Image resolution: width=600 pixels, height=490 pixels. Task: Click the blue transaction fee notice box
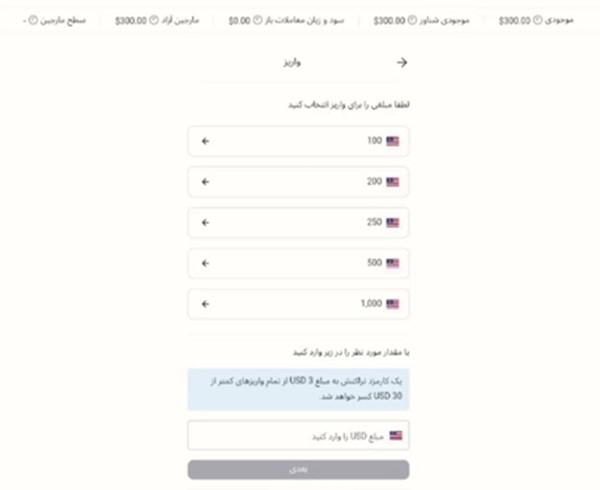click(298, 388)
